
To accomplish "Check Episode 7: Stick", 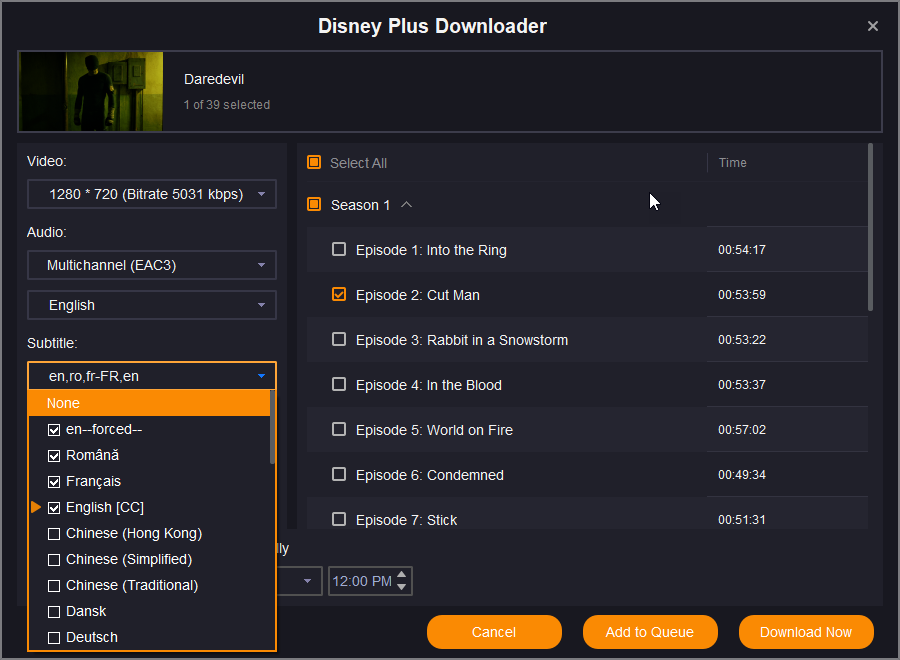I will point(339,519).
